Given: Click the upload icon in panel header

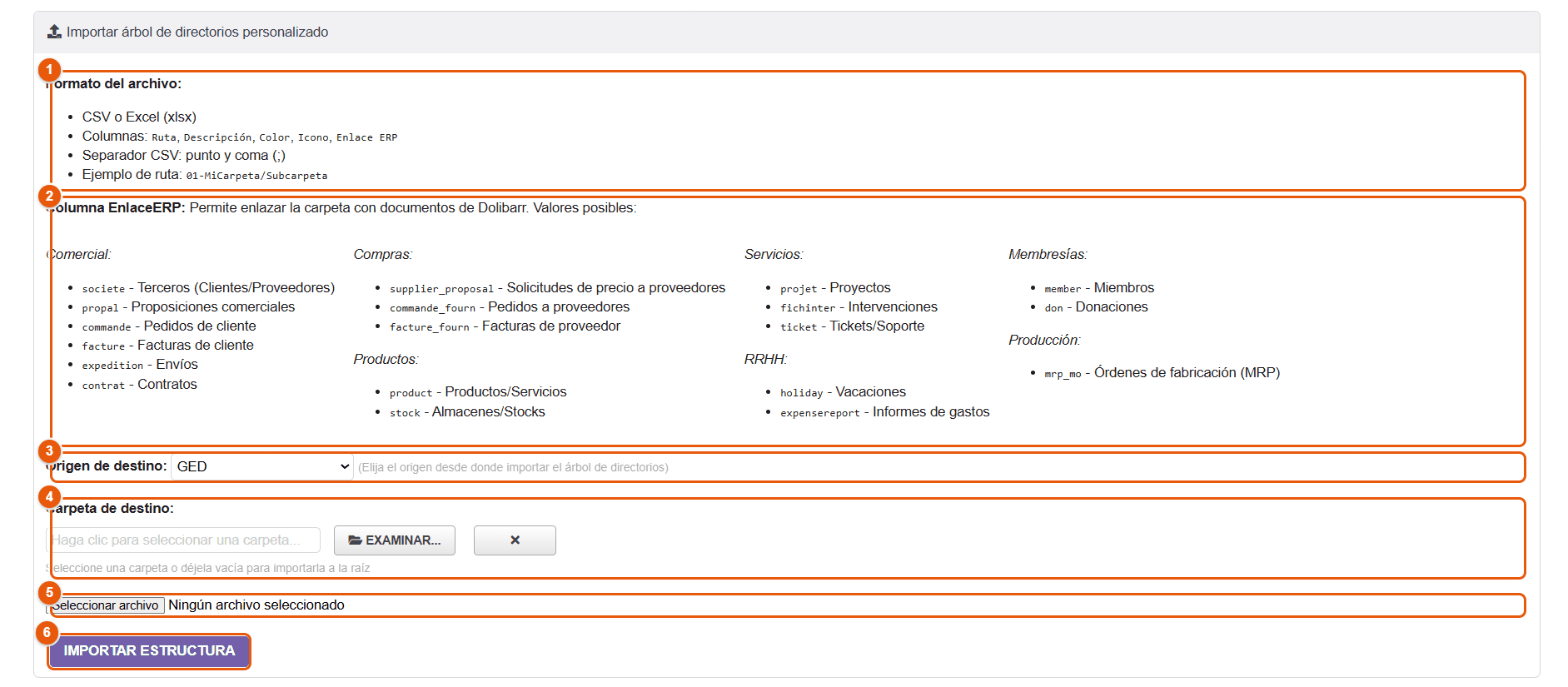Looking at the screenshot, I should (54, 32).
